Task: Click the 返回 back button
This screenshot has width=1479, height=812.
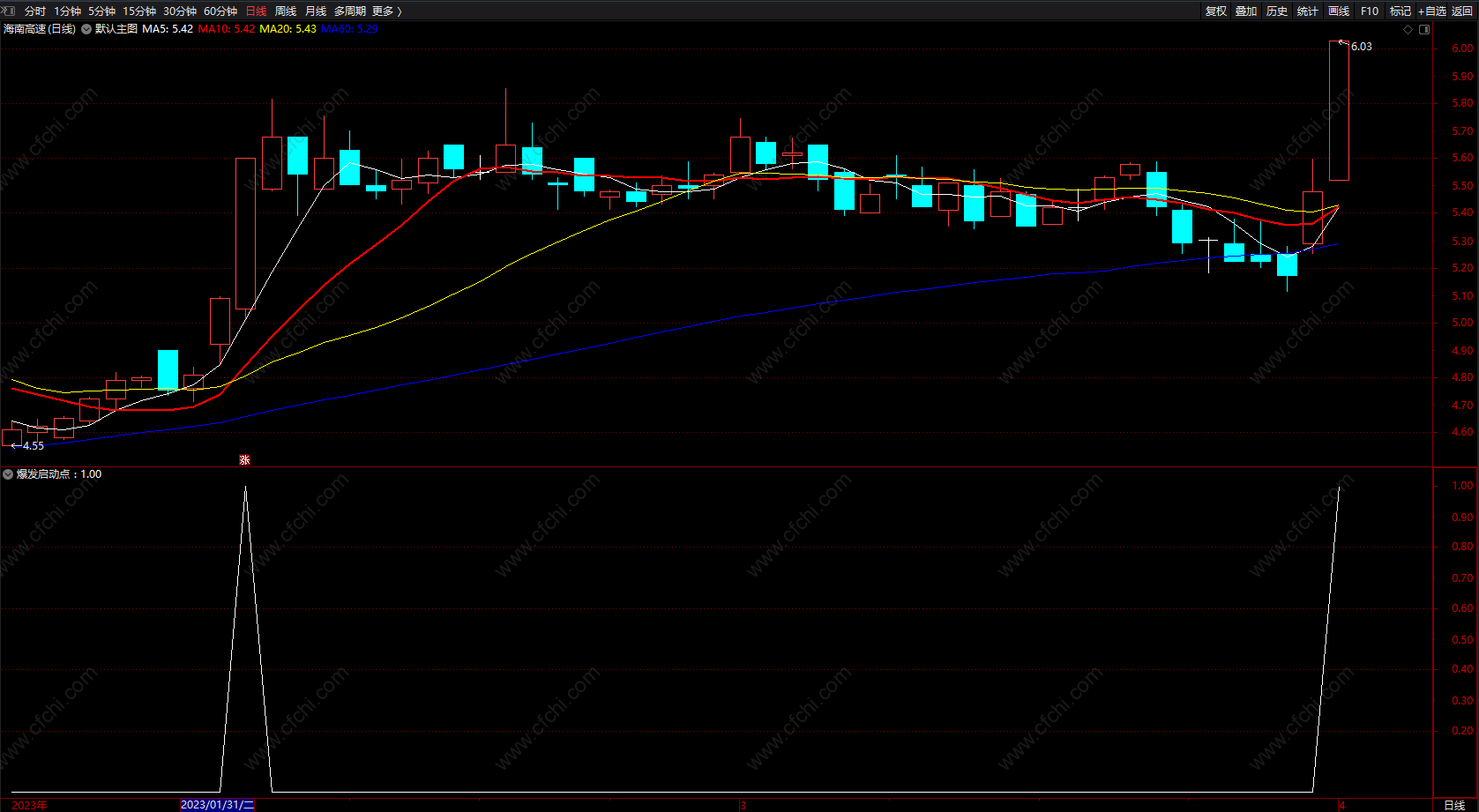Action: pyautogui.click(x=1462, y=11)
